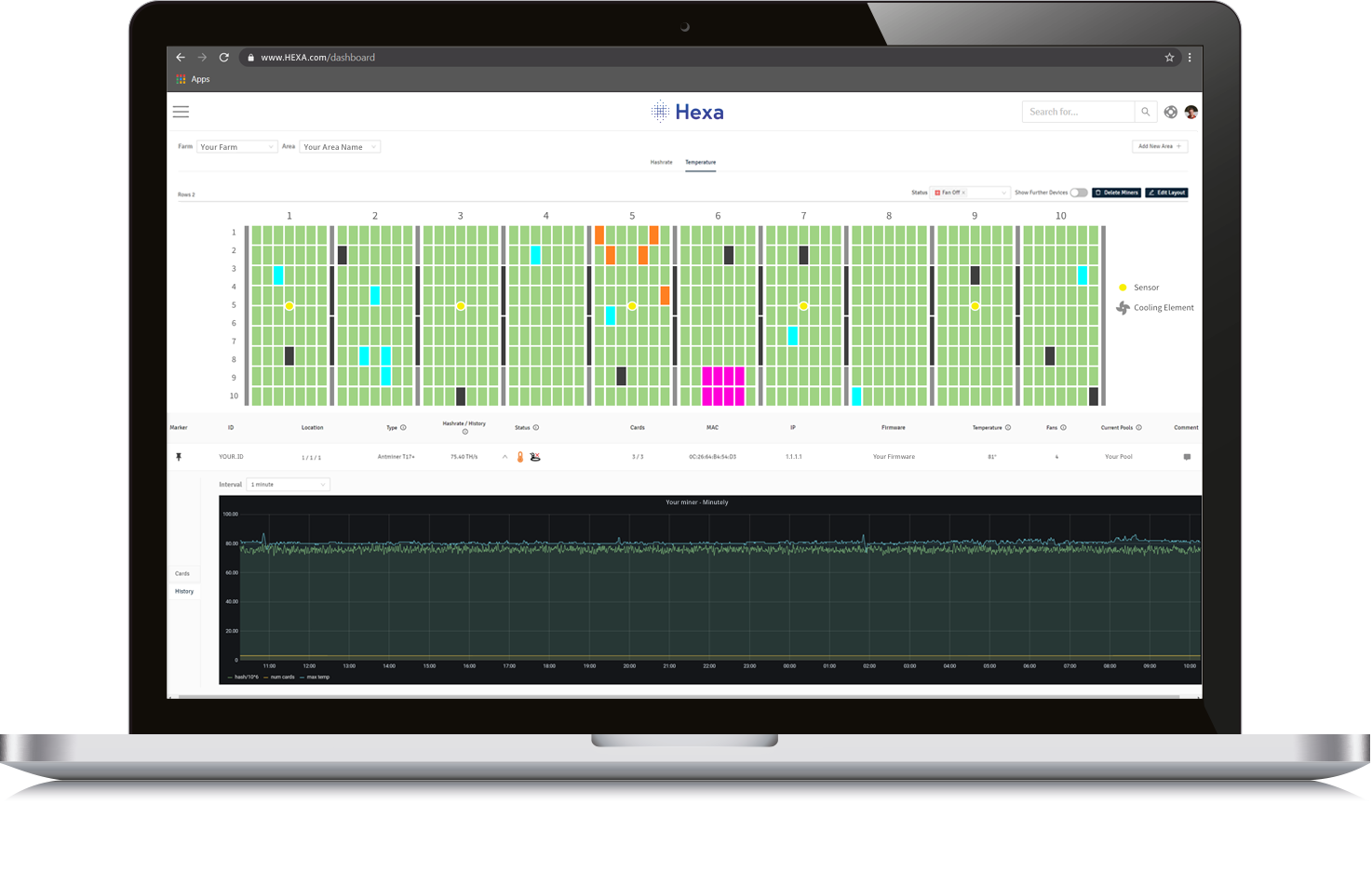Screen dimensions: 1372x885
Task: Open the Interval 1 minute dropdown
Action: click(288, 485)
